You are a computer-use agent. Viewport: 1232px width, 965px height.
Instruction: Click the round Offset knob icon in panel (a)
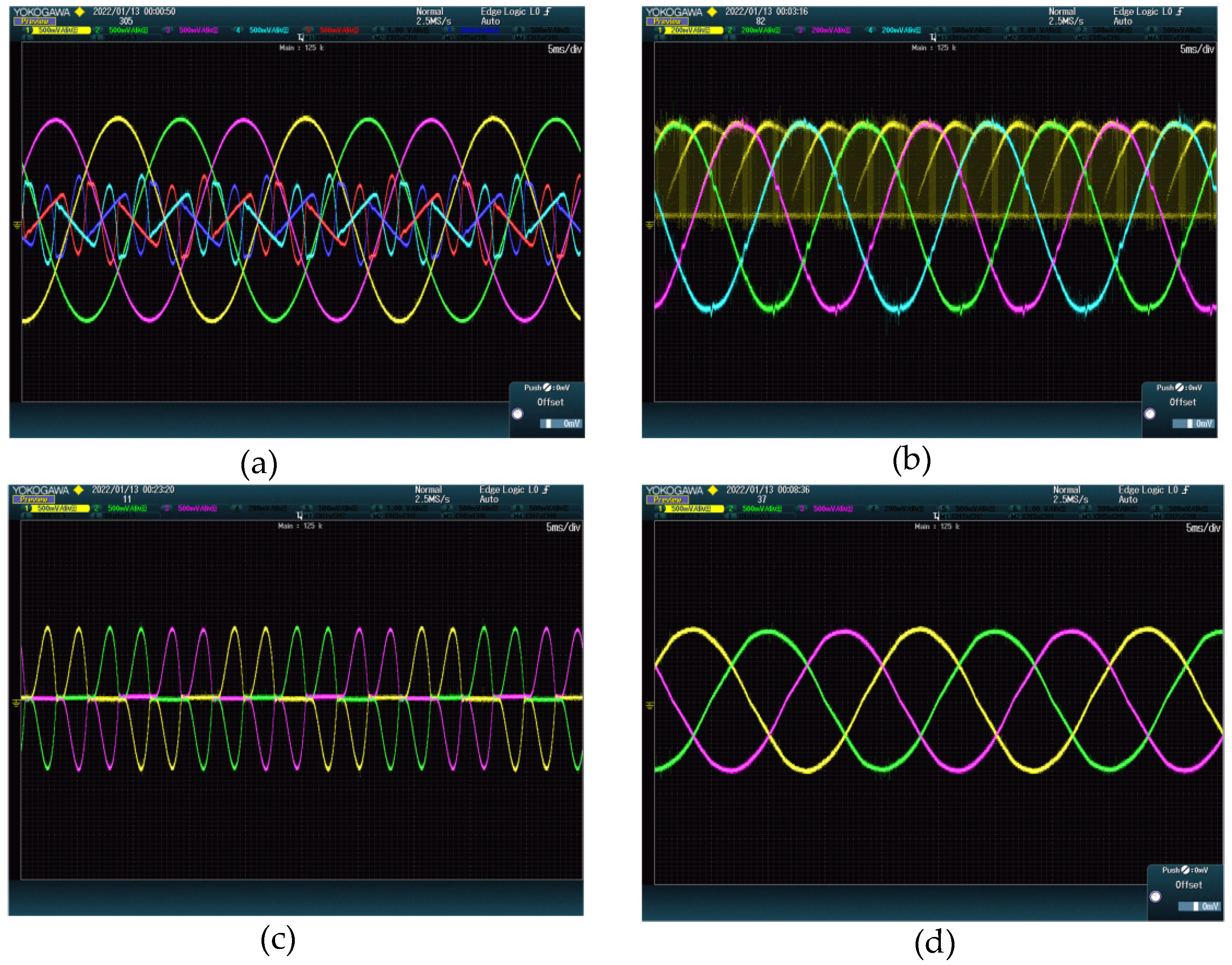pyautogui.click(x=517, y=414)
